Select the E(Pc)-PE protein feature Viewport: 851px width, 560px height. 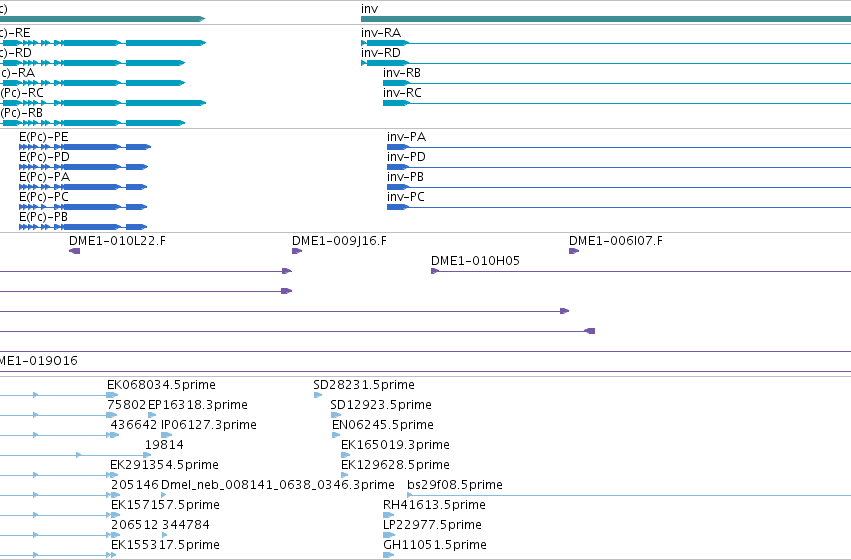tap(85, 147)
